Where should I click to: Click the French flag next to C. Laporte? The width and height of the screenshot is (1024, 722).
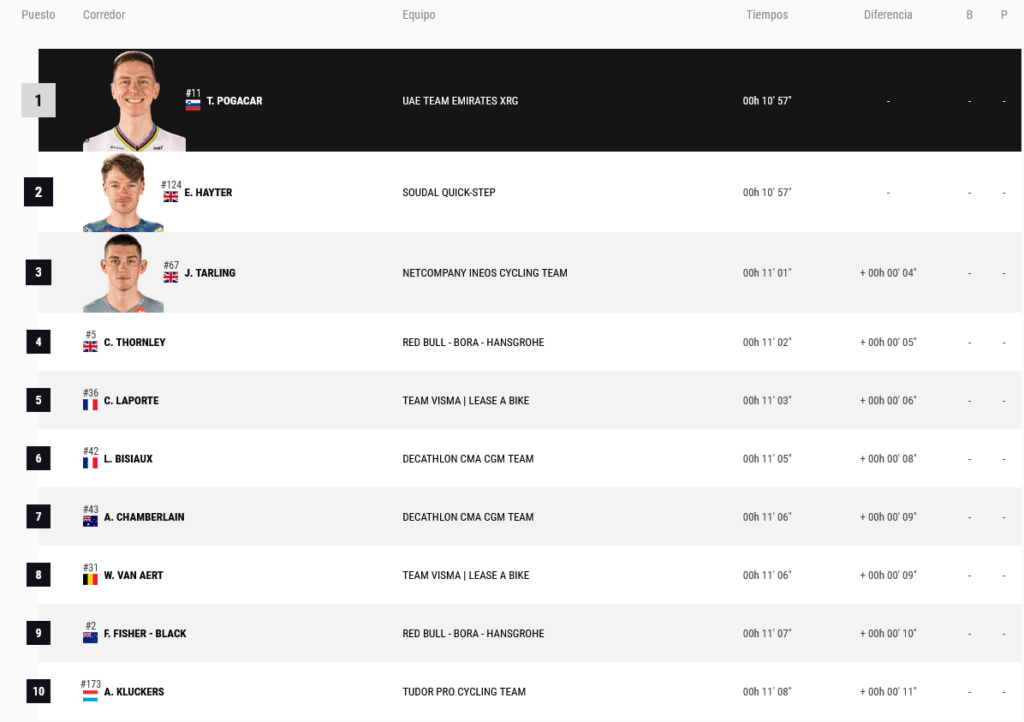click(x=90, y=405)
